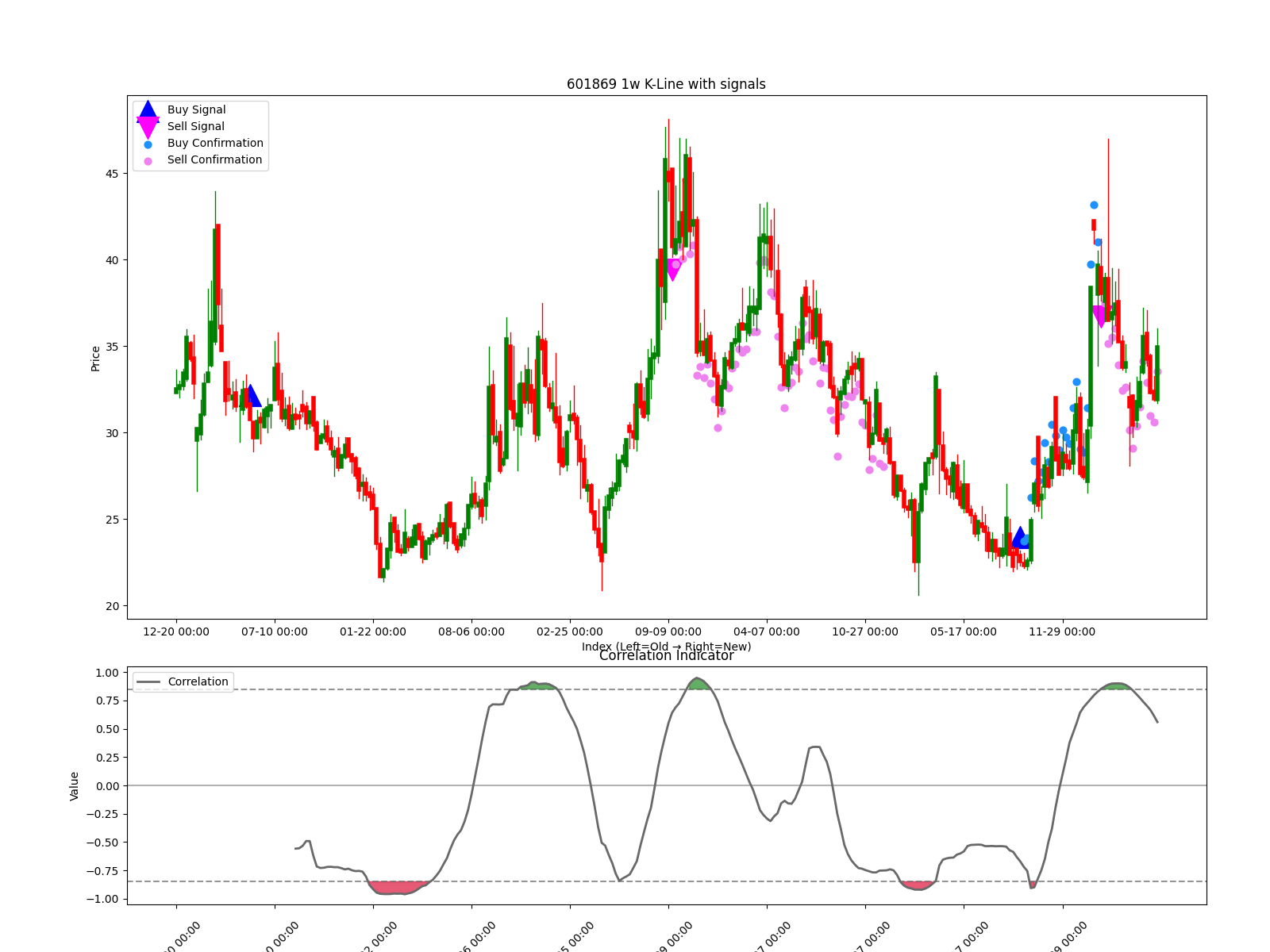Viewport: 1270px width, 952px height.
Task: Click the '02-25 00:00' date tick label
Action: pos(570,632)
